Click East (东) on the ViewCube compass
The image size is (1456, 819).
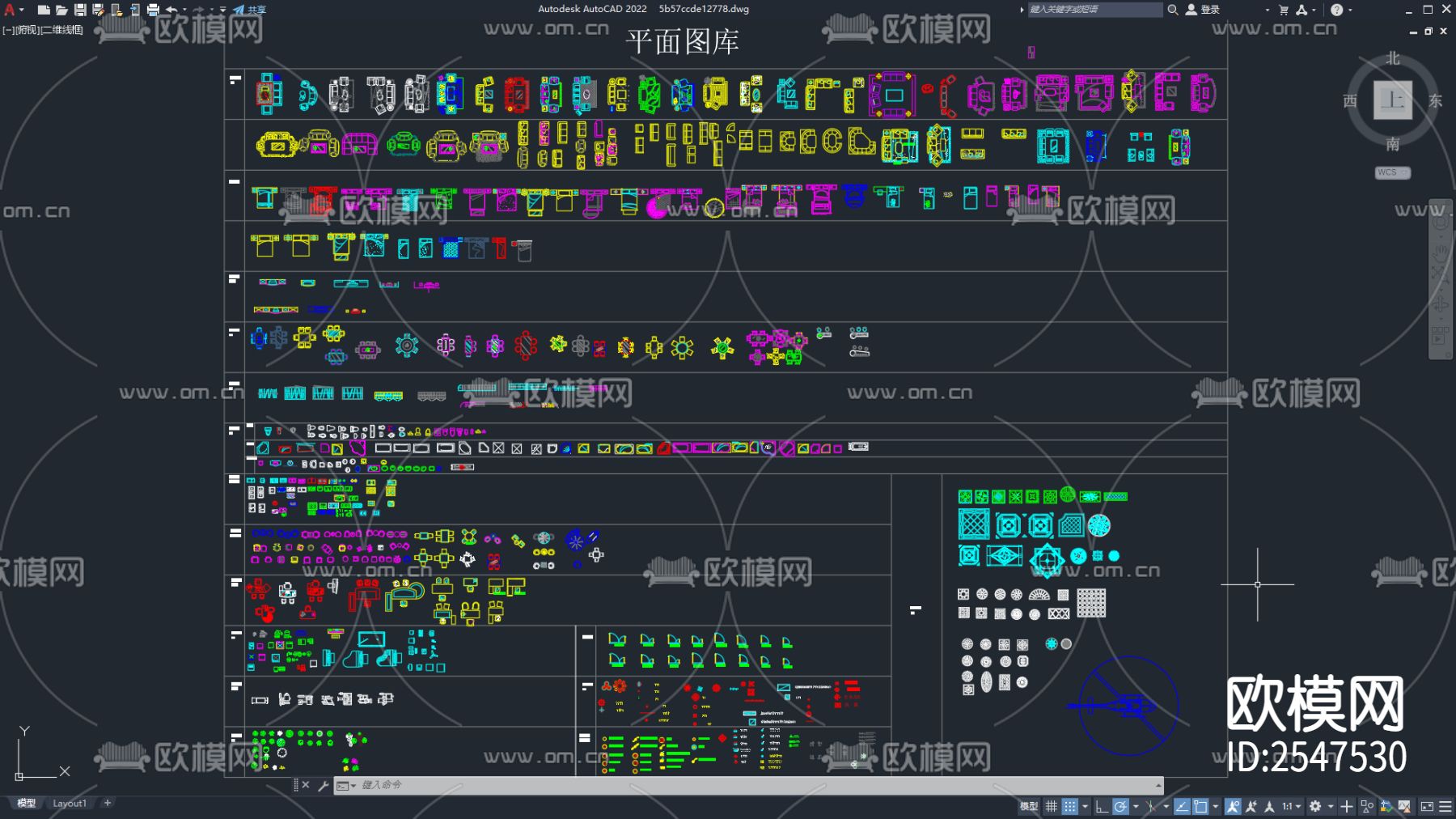click(x=1435, y=100)
